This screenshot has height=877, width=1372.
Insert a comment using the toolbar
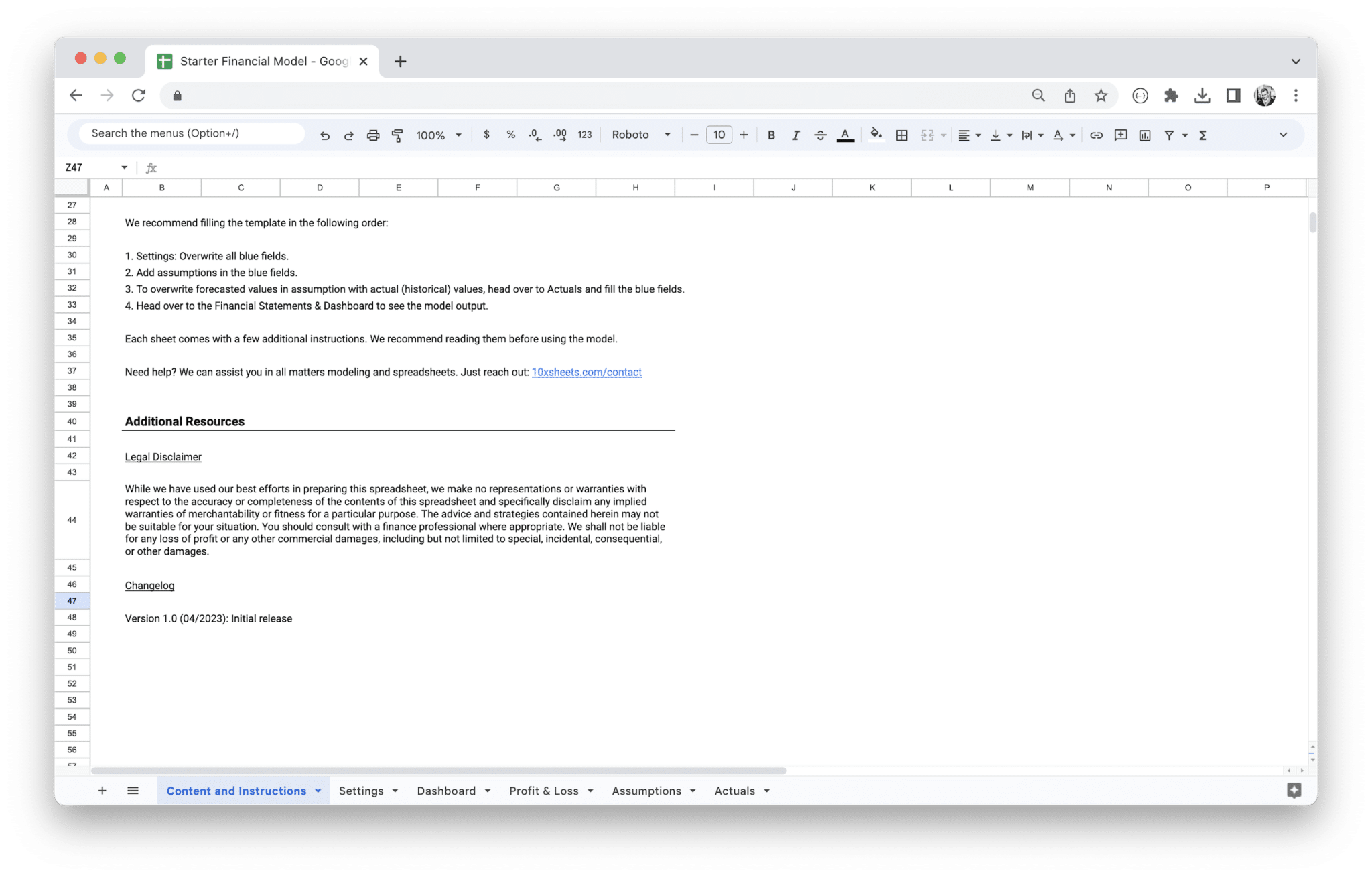click(x=1121, y=135)
